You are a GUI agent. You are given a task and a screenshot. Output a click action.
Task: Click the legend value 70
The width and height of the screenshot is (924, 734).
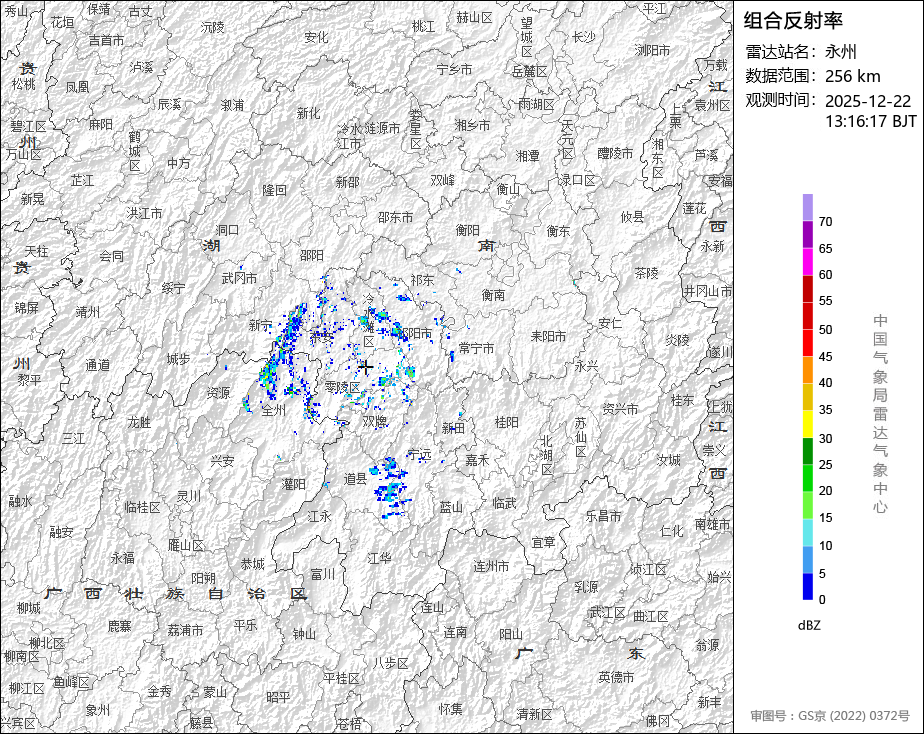click(825, 222)
